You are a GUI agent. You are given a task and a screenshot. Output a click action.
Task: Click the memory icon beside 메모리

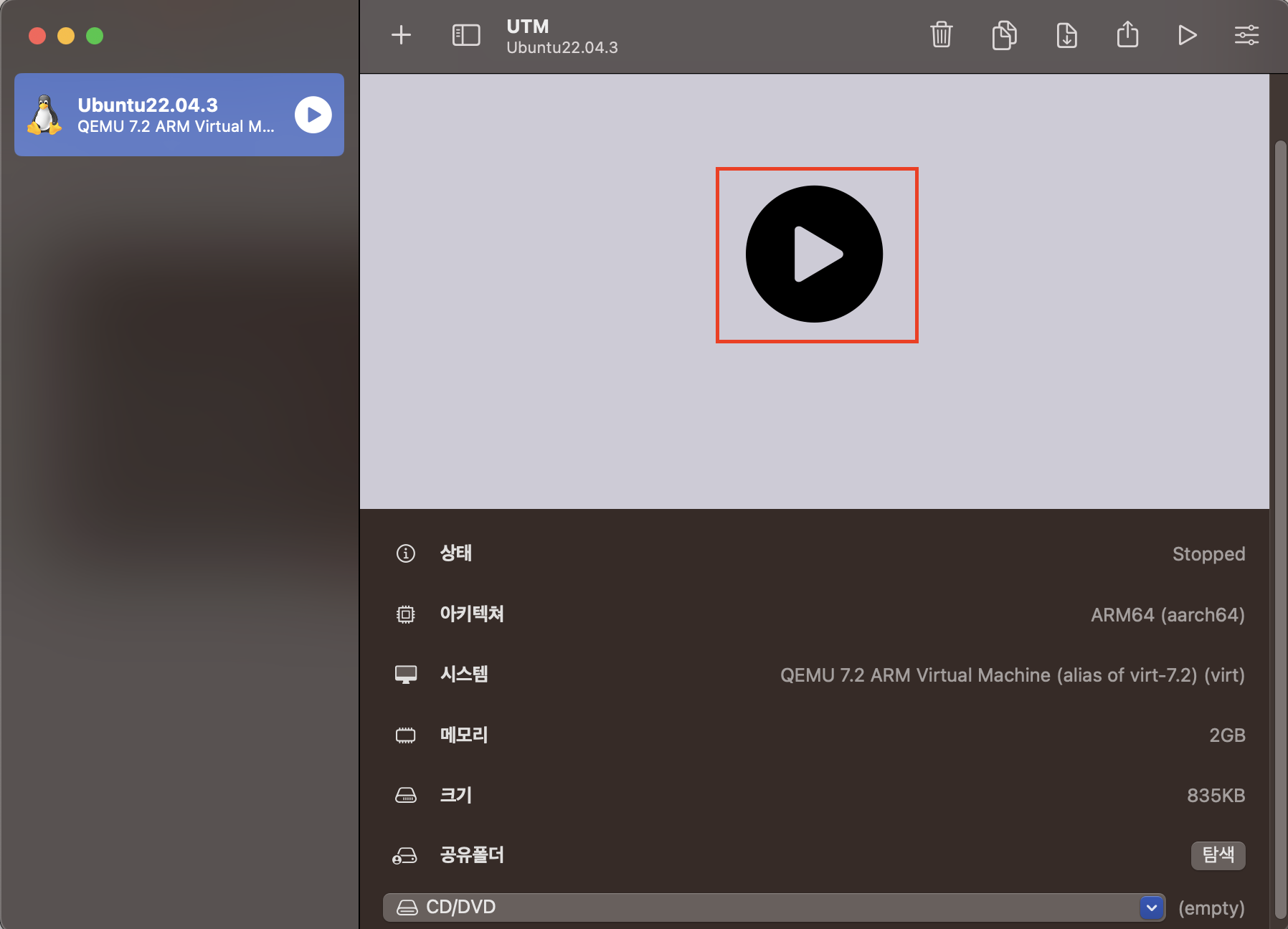pyautogui.click(x=406, y=735)
